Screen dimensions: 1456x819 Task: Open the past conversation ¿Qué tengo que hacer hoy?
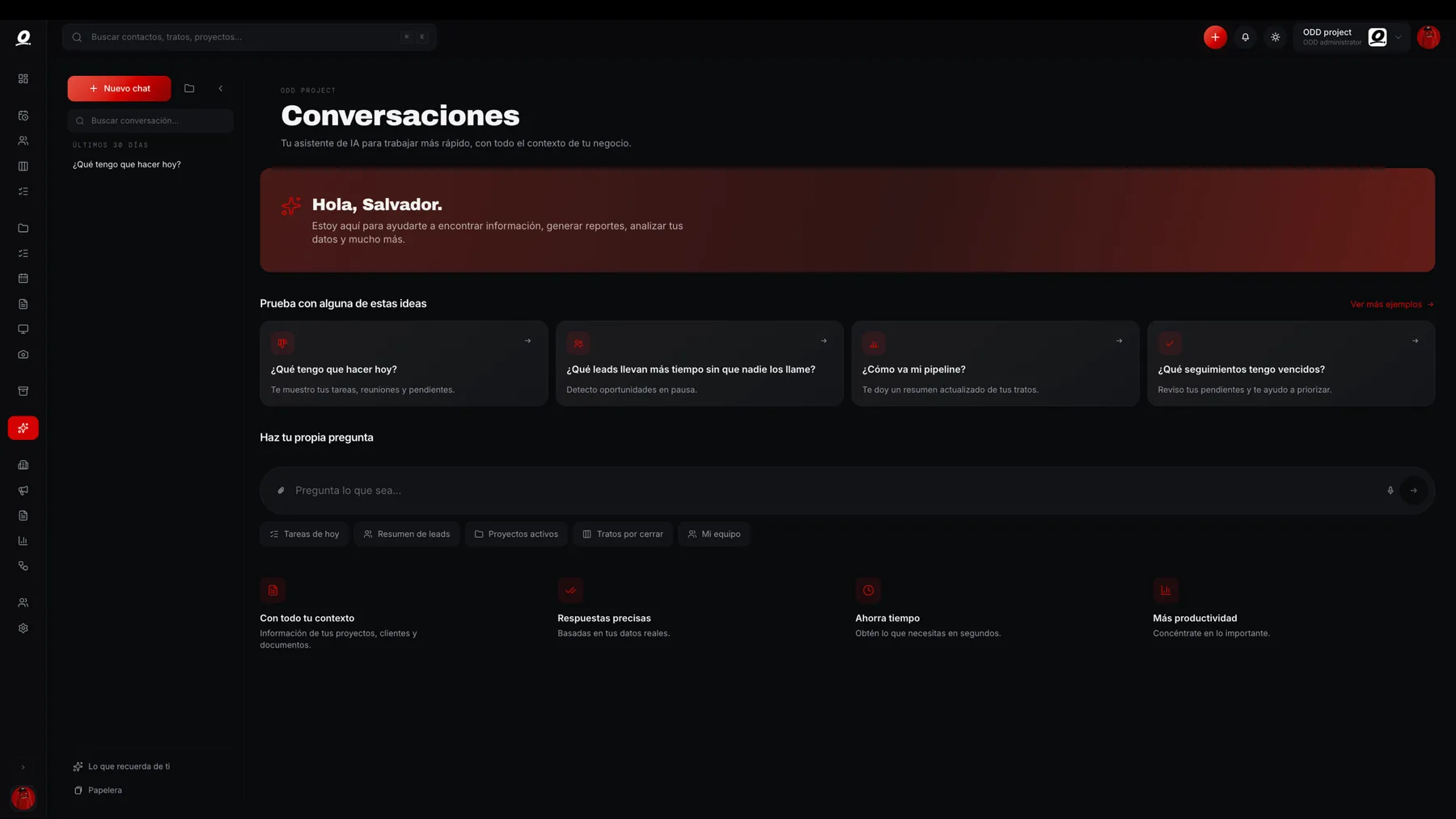tap(127, 164)
